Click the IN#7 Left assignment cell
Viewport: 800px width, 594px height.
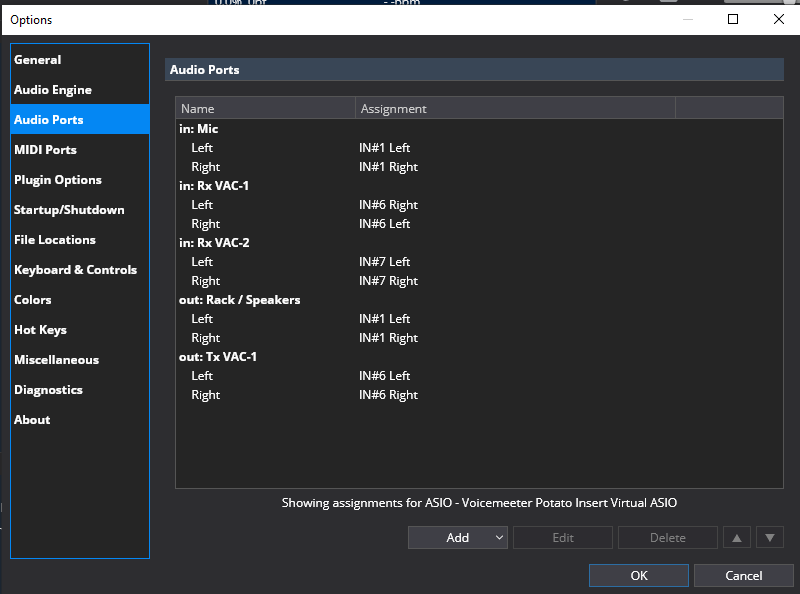384,262
